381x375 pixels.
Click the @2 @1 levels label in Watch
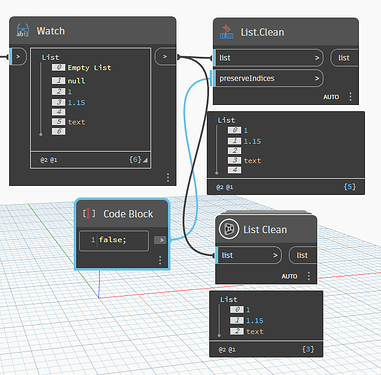[x=49, y=160]
